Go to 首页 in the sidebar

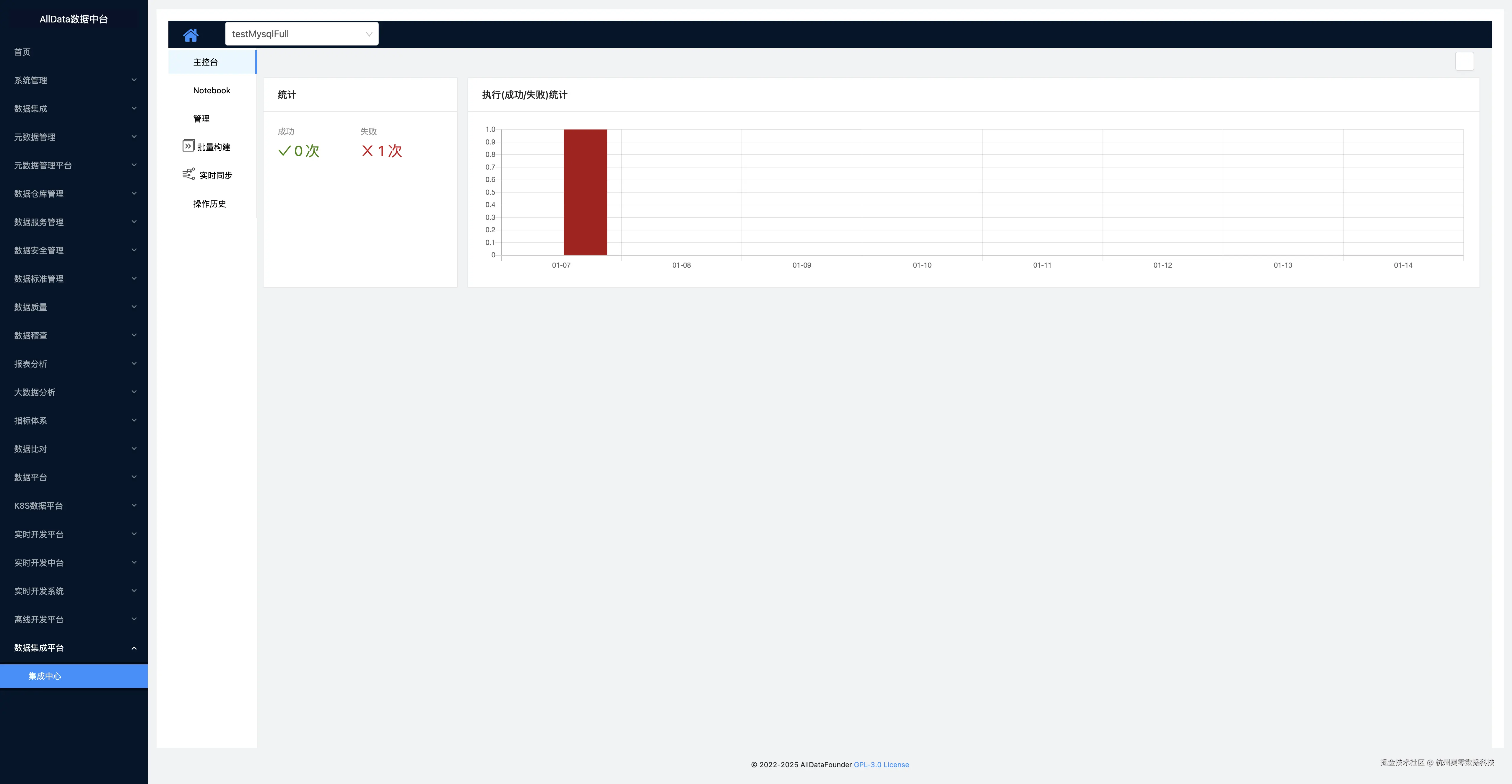[22, 52]
